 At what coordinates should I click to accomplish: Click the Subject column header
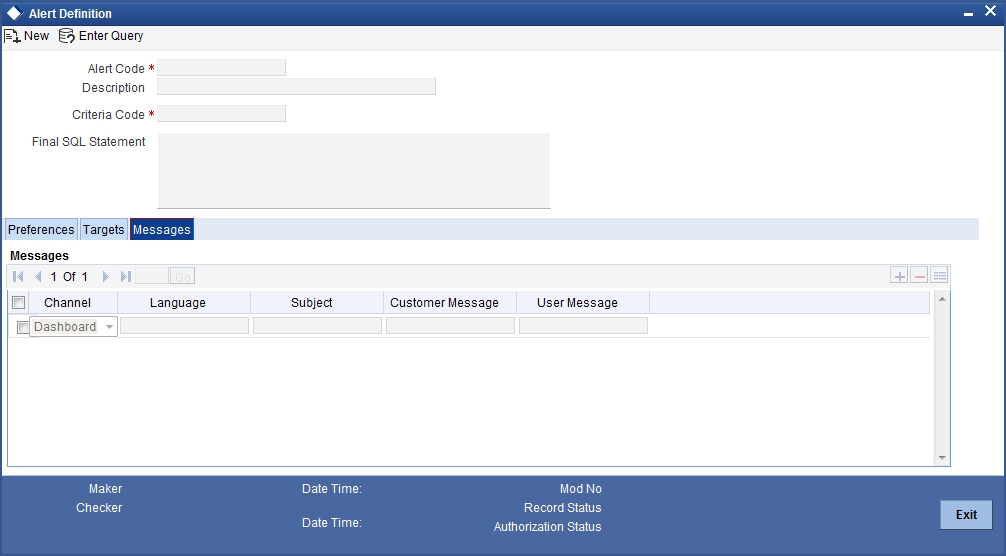[312, 303]
